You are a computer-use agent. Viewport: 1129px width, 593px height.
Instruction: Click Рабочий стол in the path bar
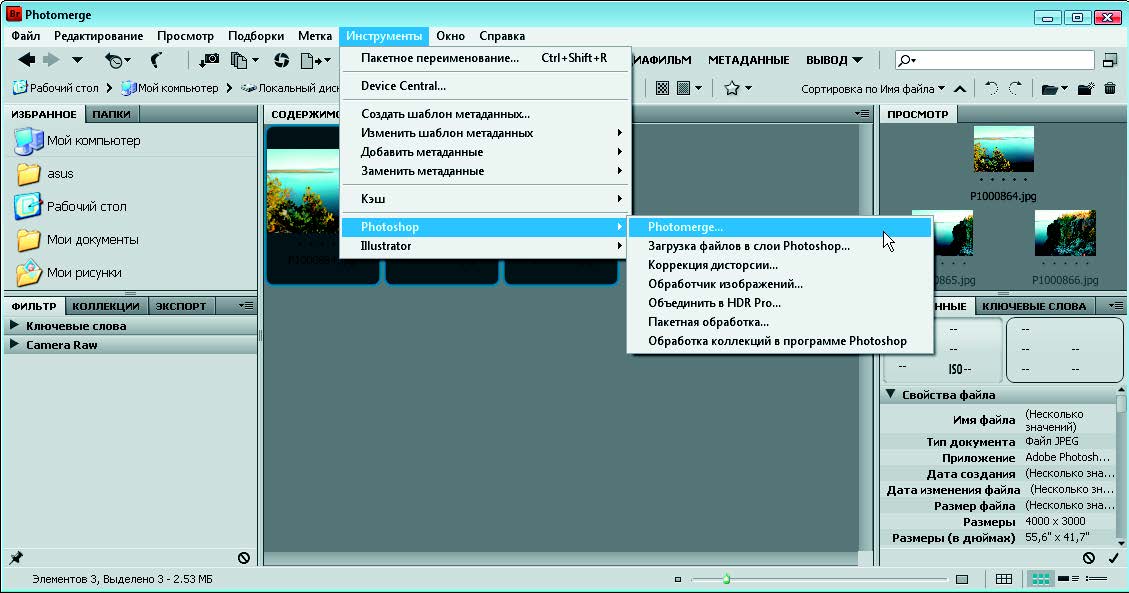pos(56,88)
